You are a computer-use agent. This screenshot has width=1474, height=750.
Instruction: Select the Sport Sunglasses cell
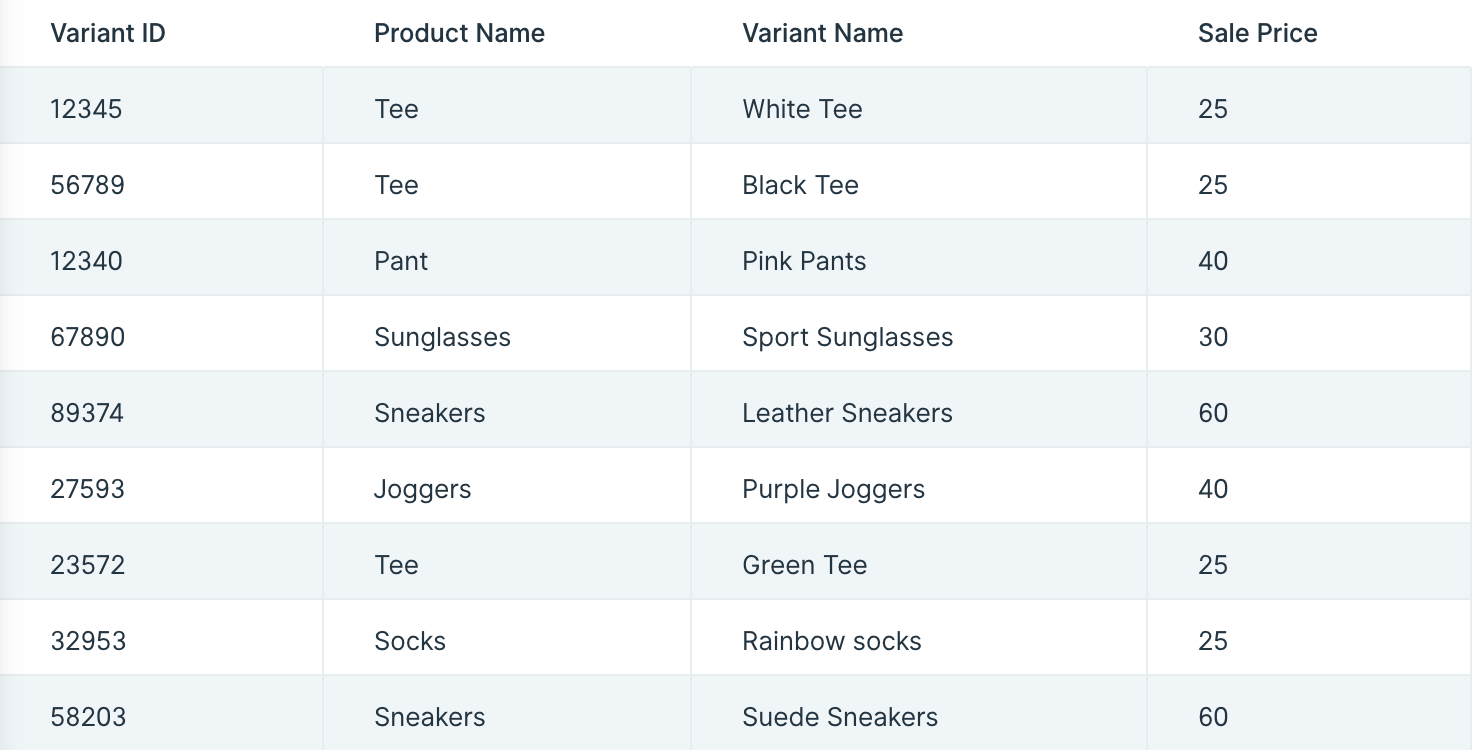919,333
